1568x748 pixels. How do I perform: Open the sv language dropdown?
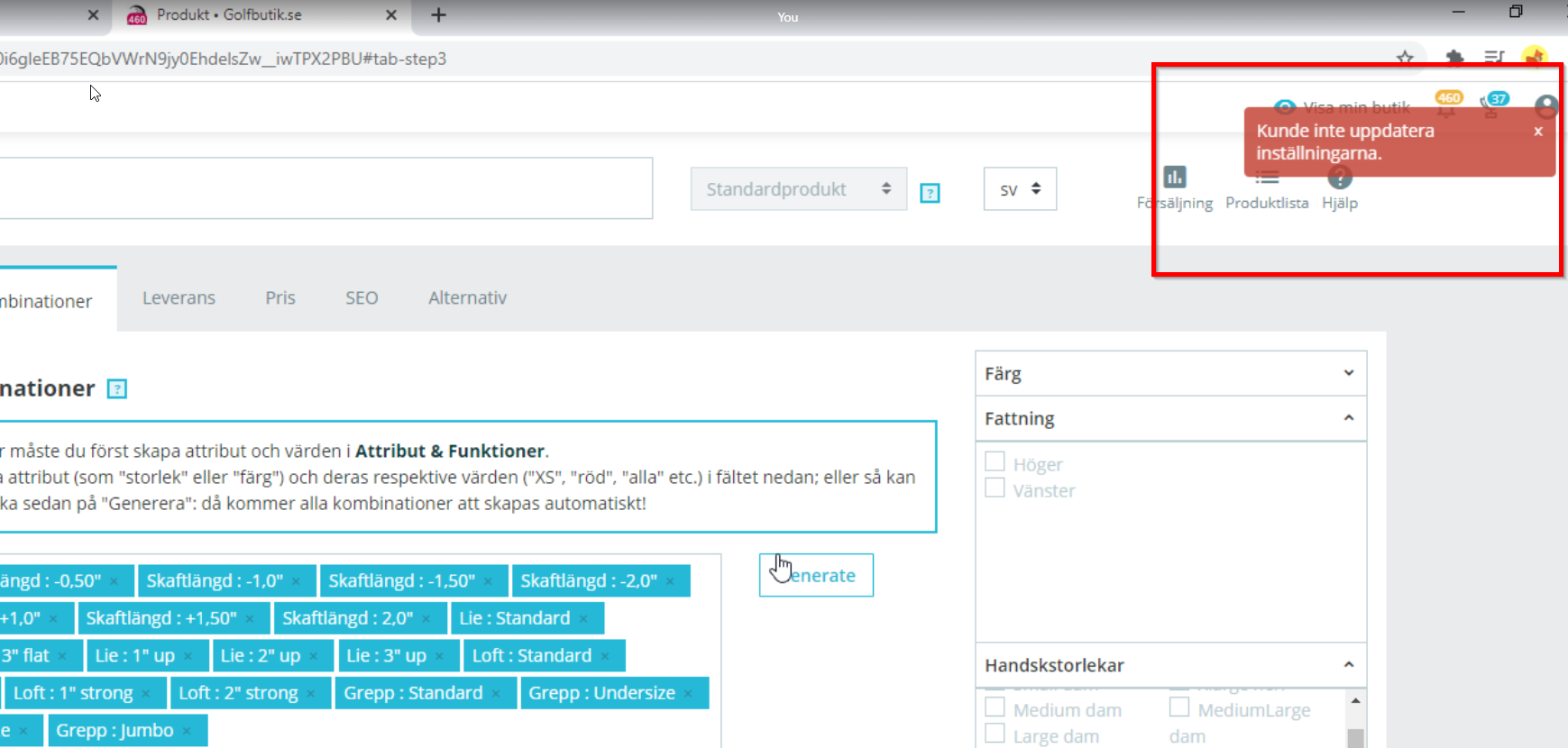(1020, 189)
